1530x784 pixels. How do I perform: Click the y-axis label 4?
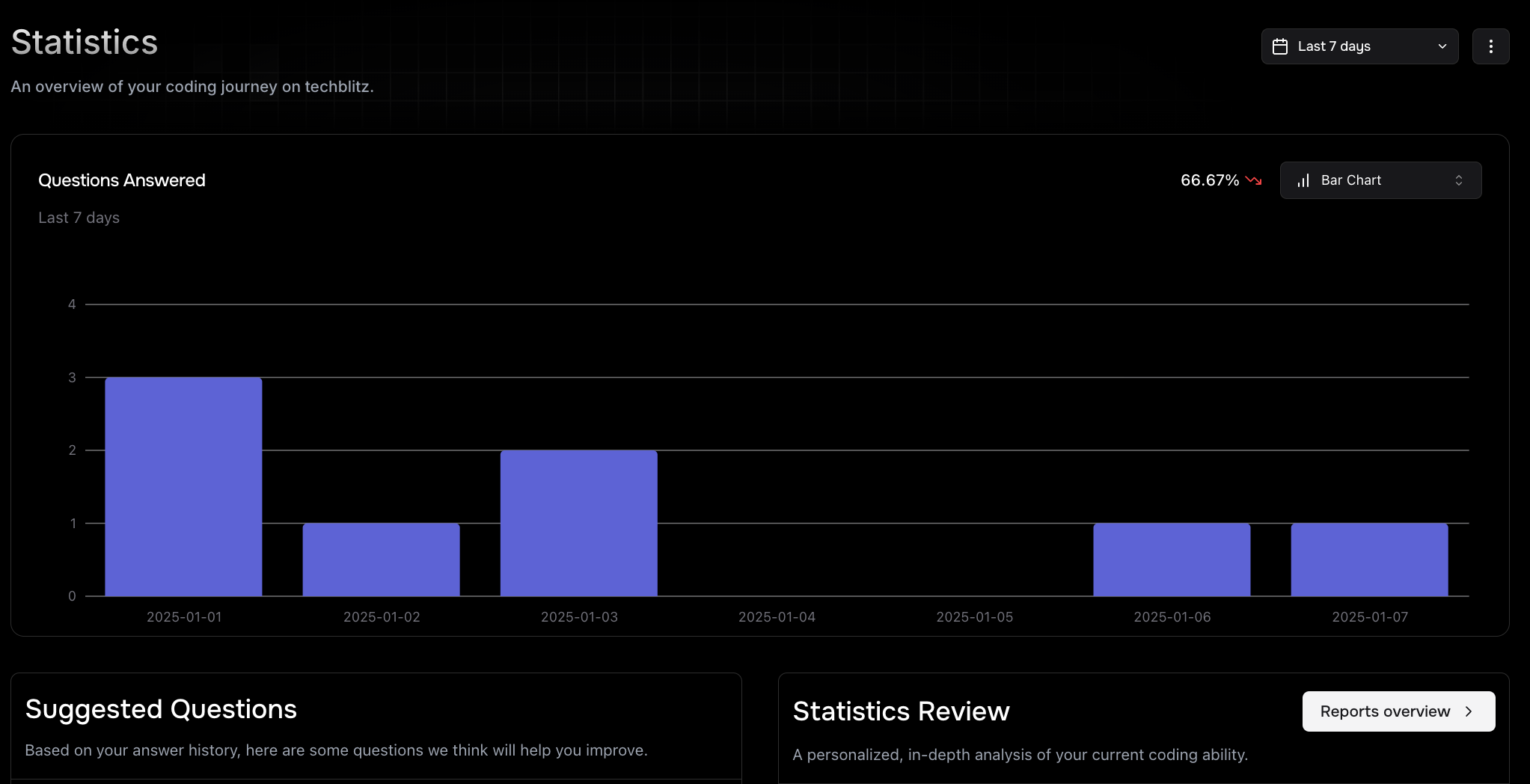(72, 304)
